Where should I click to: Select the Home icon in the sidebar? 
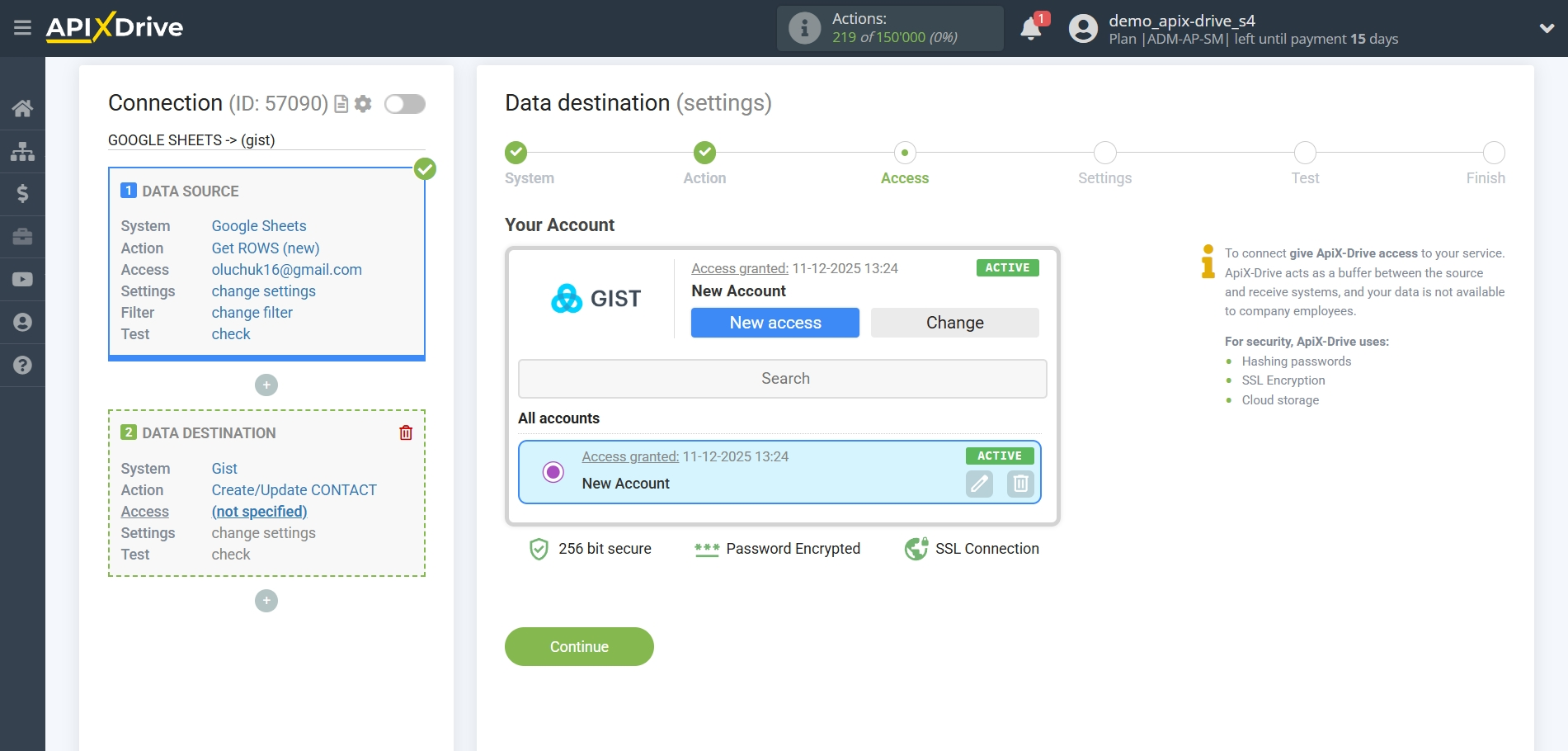[x=22, y=108]
